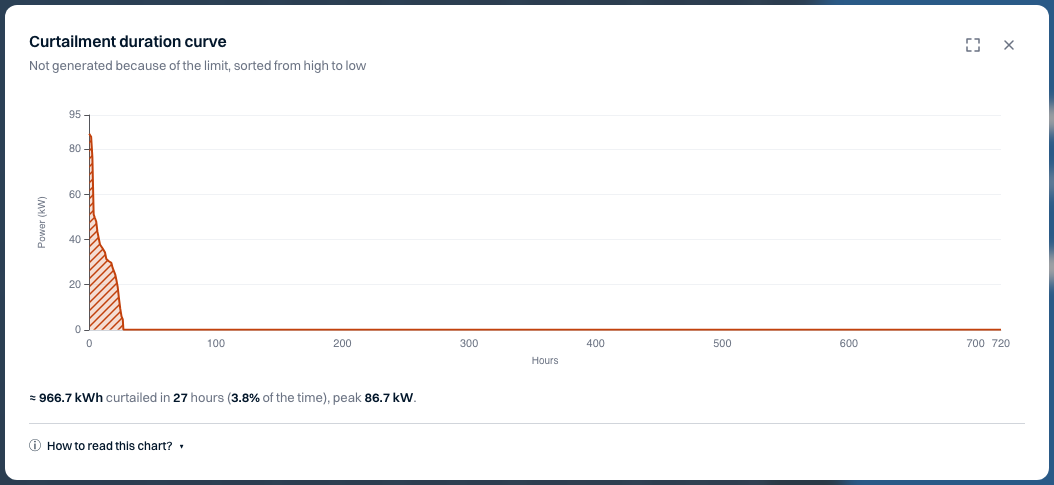This screenshot has width=1054, height=485.
Task: Click the 100 hours x-axis tick label
Action: pyautogui.click(x=216, y=343)
